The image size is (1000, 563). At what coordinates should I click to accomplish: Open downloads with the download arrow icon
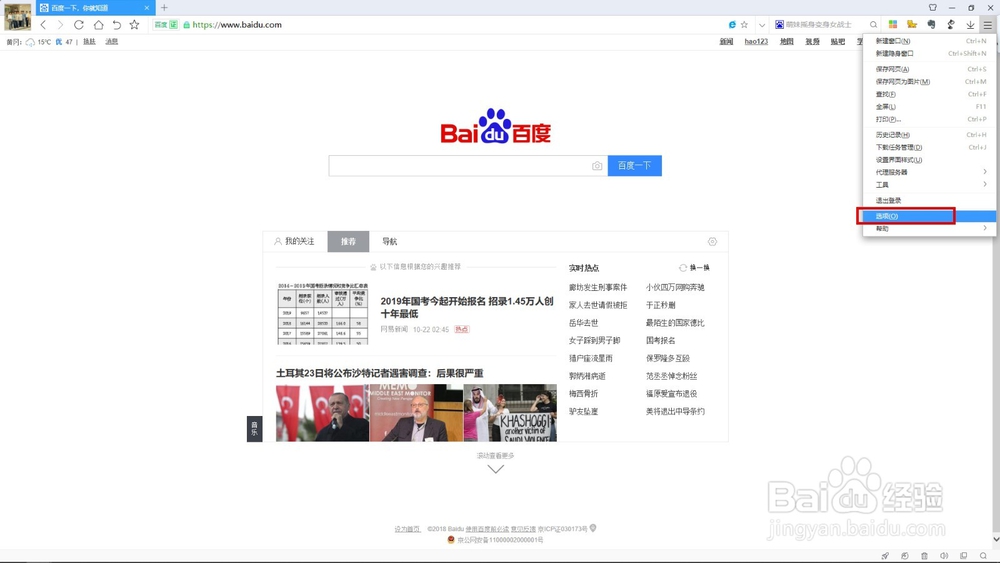click(x=970, y=25)
